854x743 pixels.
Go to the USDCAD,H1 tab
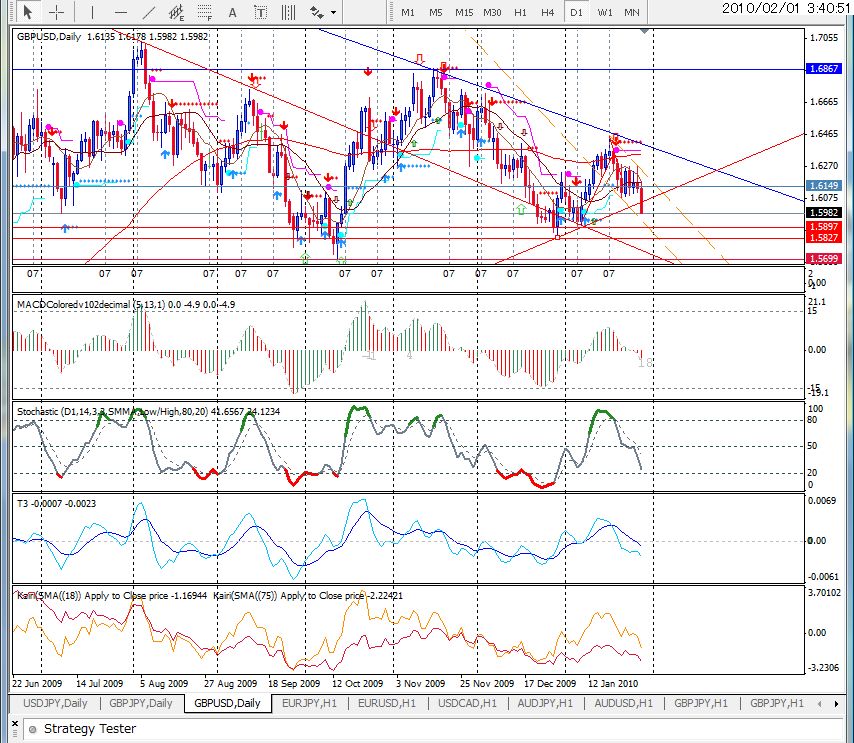click(x=467, y=703)
